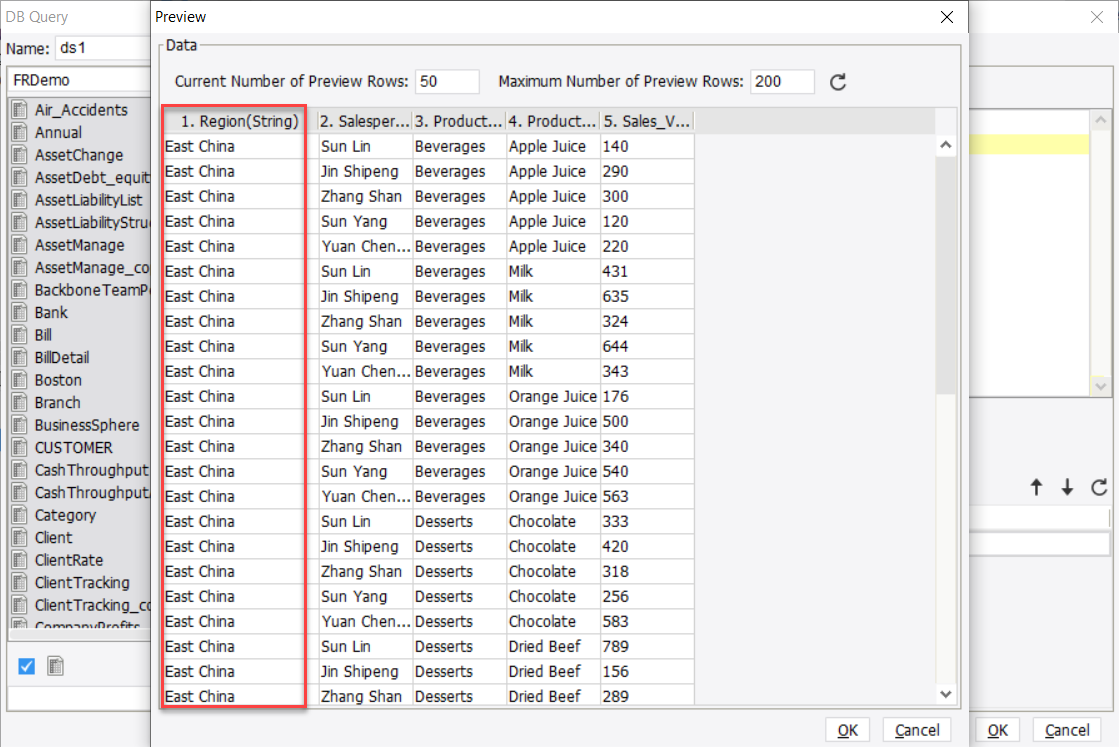The image size is (1119, 747).
Task: Click the outer dialog OK button
Action: pos(997,730)
